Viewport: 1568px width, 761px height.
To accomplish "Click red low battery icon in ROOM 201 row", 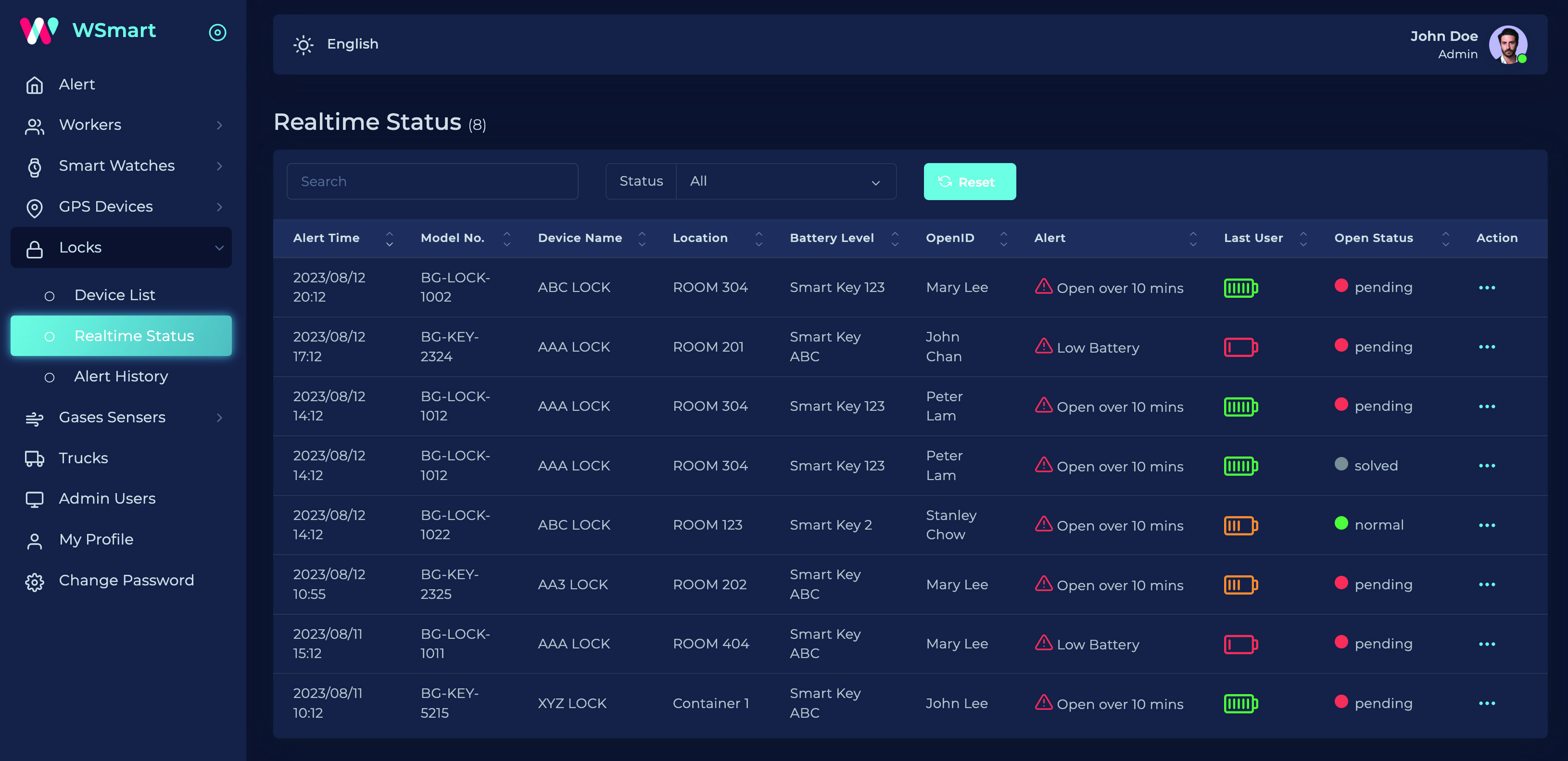I will tap(1240, 348).
